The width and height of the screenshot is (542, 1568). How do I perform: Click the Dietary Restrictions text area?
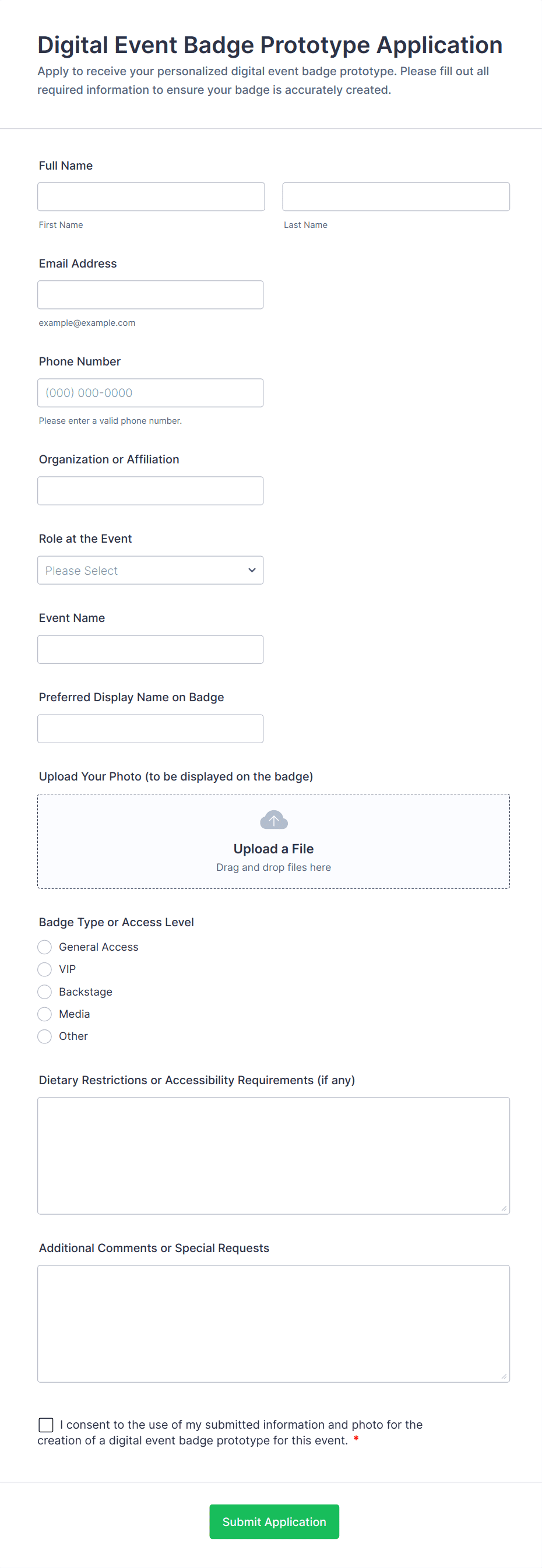[x=273, y=1155]
